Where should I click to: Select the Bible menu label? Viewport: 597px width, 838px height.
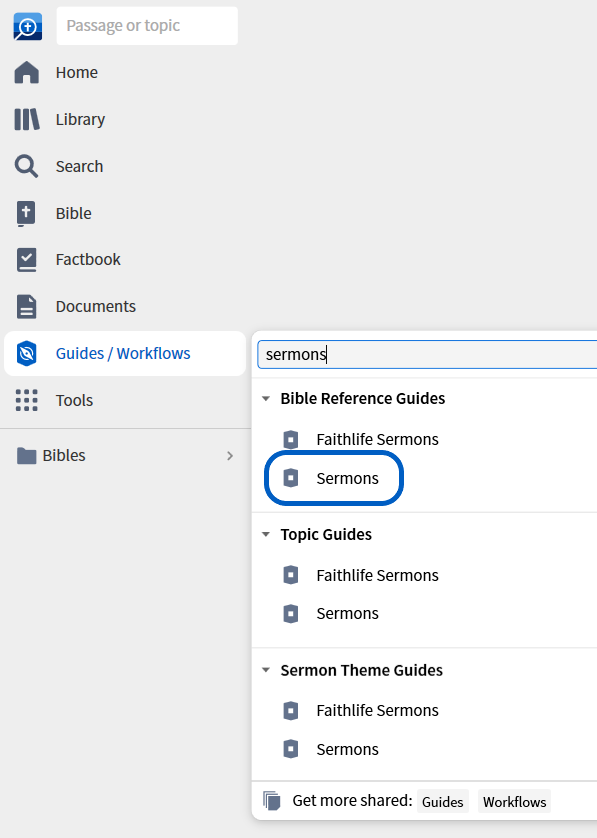click(x=74, y=214)
